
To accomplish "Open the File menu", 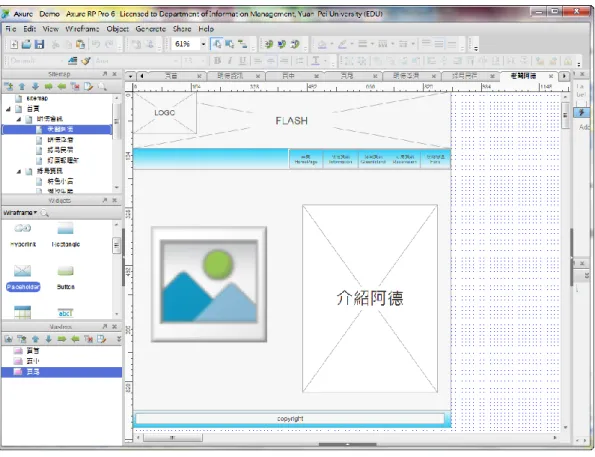I will click(x=11, y=29).
